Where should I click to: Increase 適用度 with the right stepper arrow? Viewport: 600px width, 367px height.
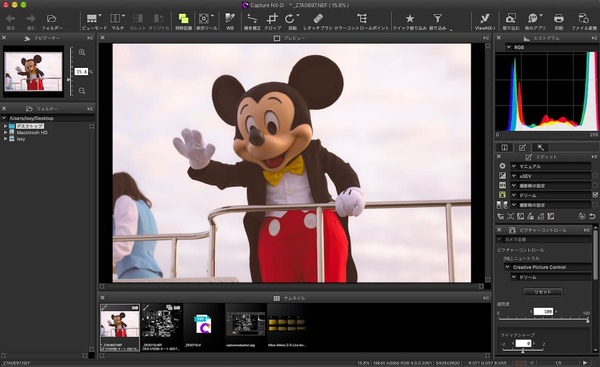pyautogui.click(x=556, y=312)
